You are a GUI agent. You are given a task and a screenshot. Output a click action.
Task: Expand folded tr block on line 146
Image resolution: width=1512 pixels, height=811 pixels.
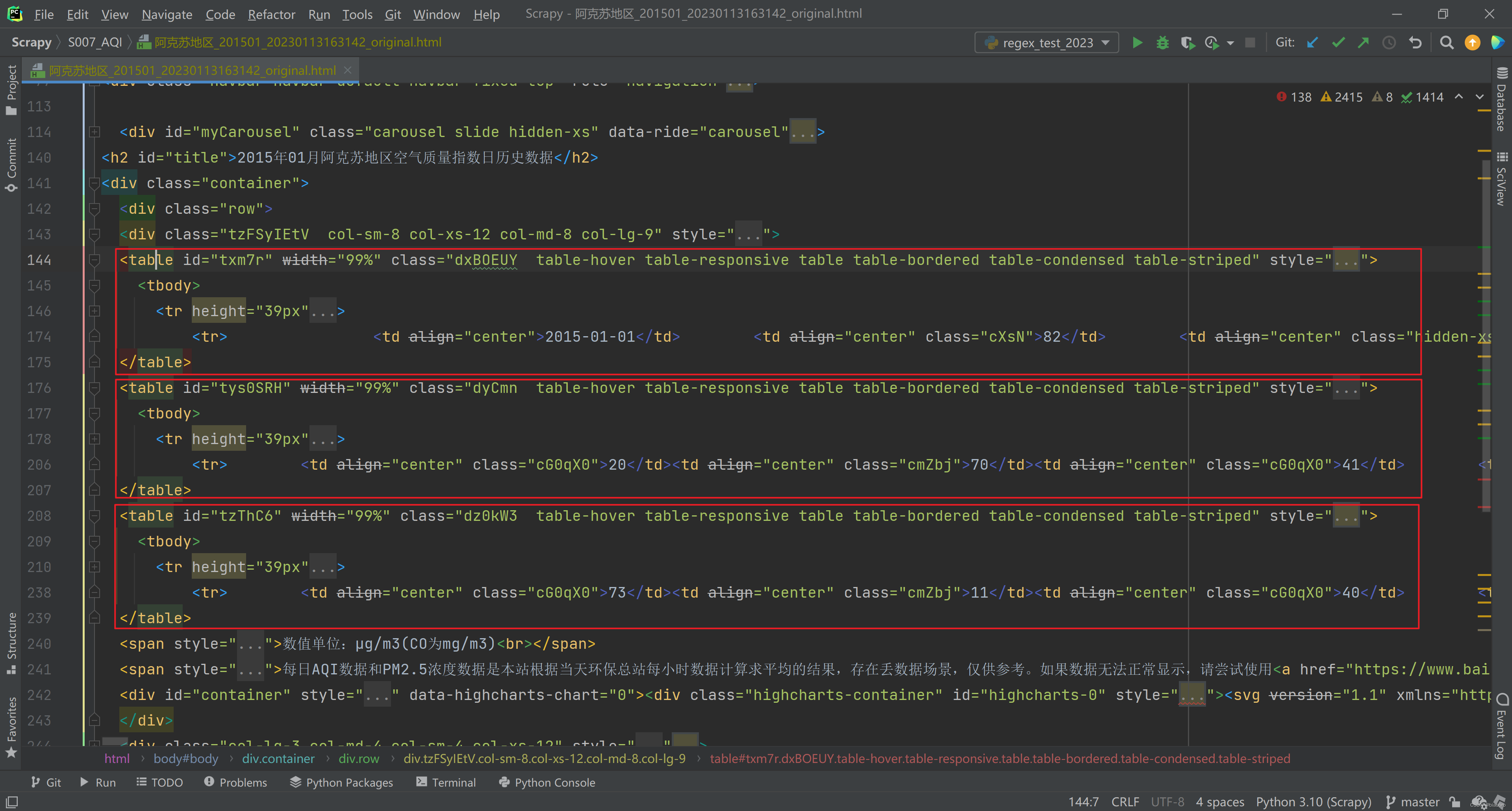pyautogui.click(x=94, y=311)
